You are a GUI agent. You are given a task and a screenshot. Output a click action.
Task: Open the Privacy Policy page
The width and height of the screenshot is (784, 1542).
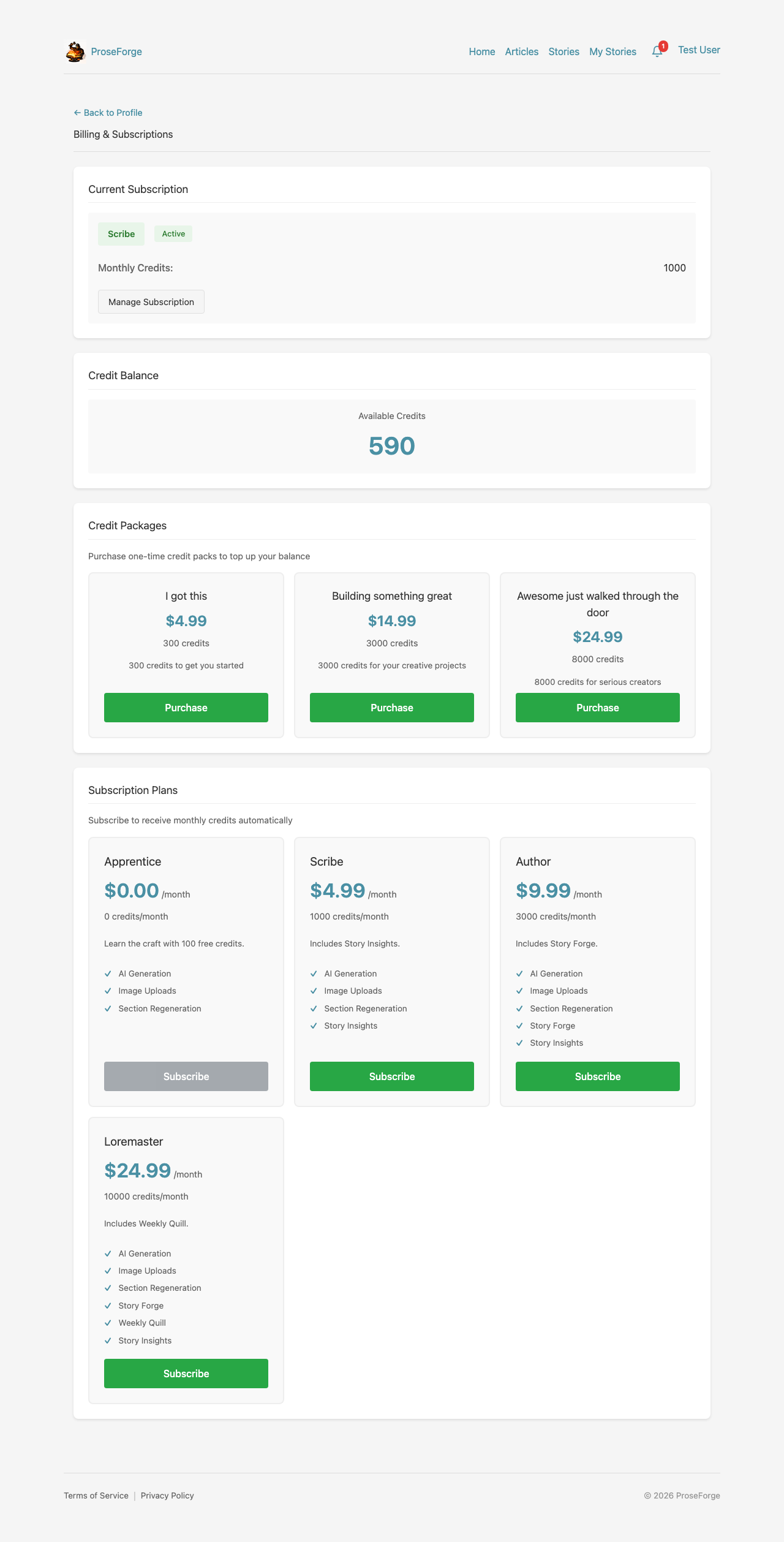[167, 1495]
